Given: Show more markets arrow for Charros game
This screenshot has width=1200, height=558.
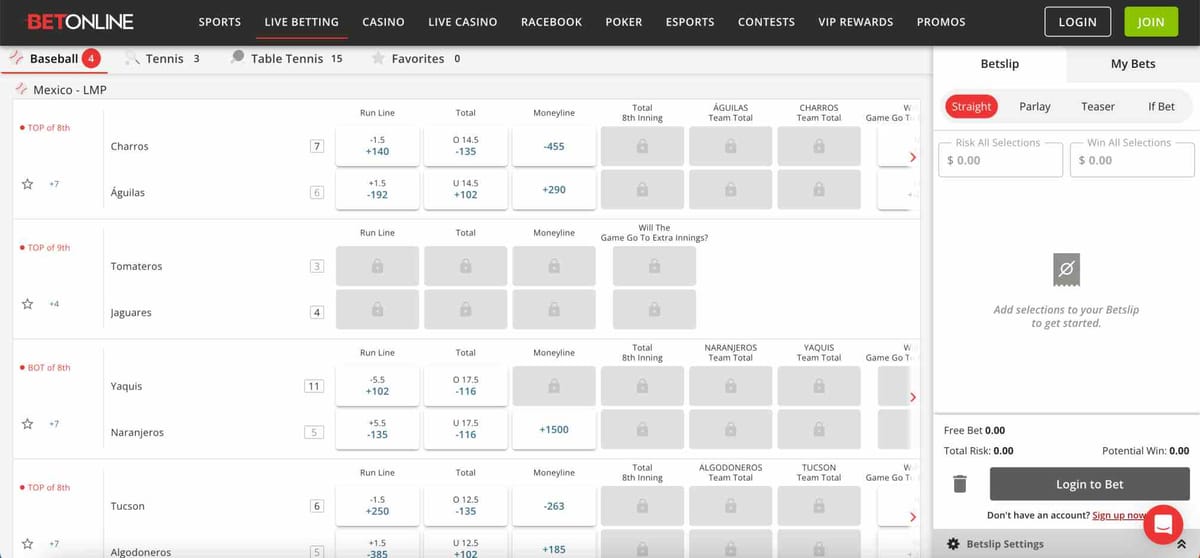Looking at the screenshot, I should coord(912,157).
